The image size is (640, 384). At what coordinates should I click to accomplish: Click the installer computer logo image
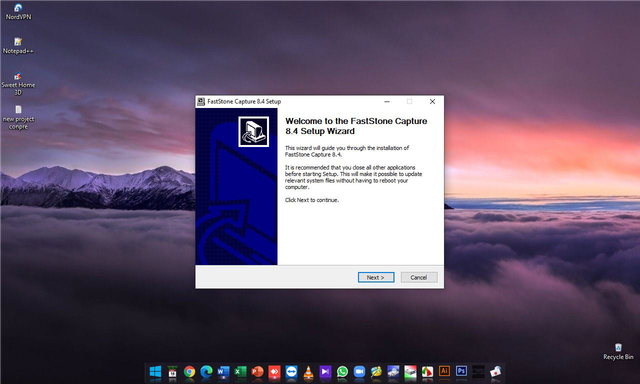[253, 131]
